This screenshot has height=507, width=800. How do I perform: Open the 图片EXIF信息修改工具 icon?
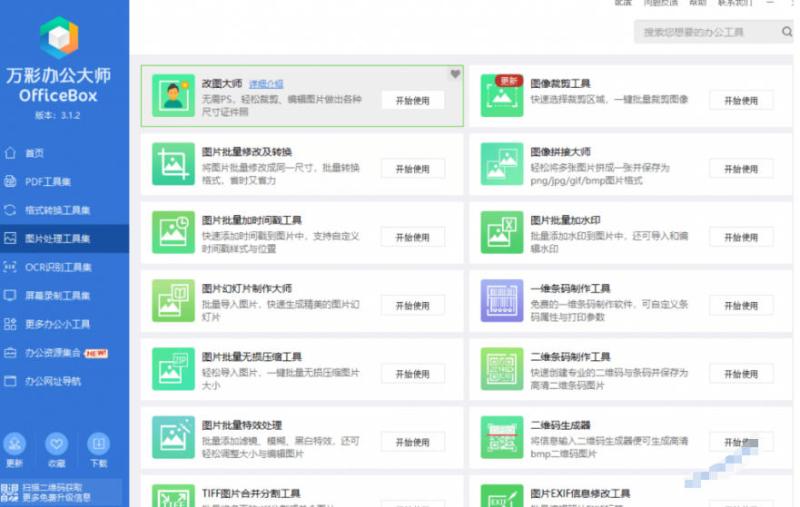tap(502, 496)
